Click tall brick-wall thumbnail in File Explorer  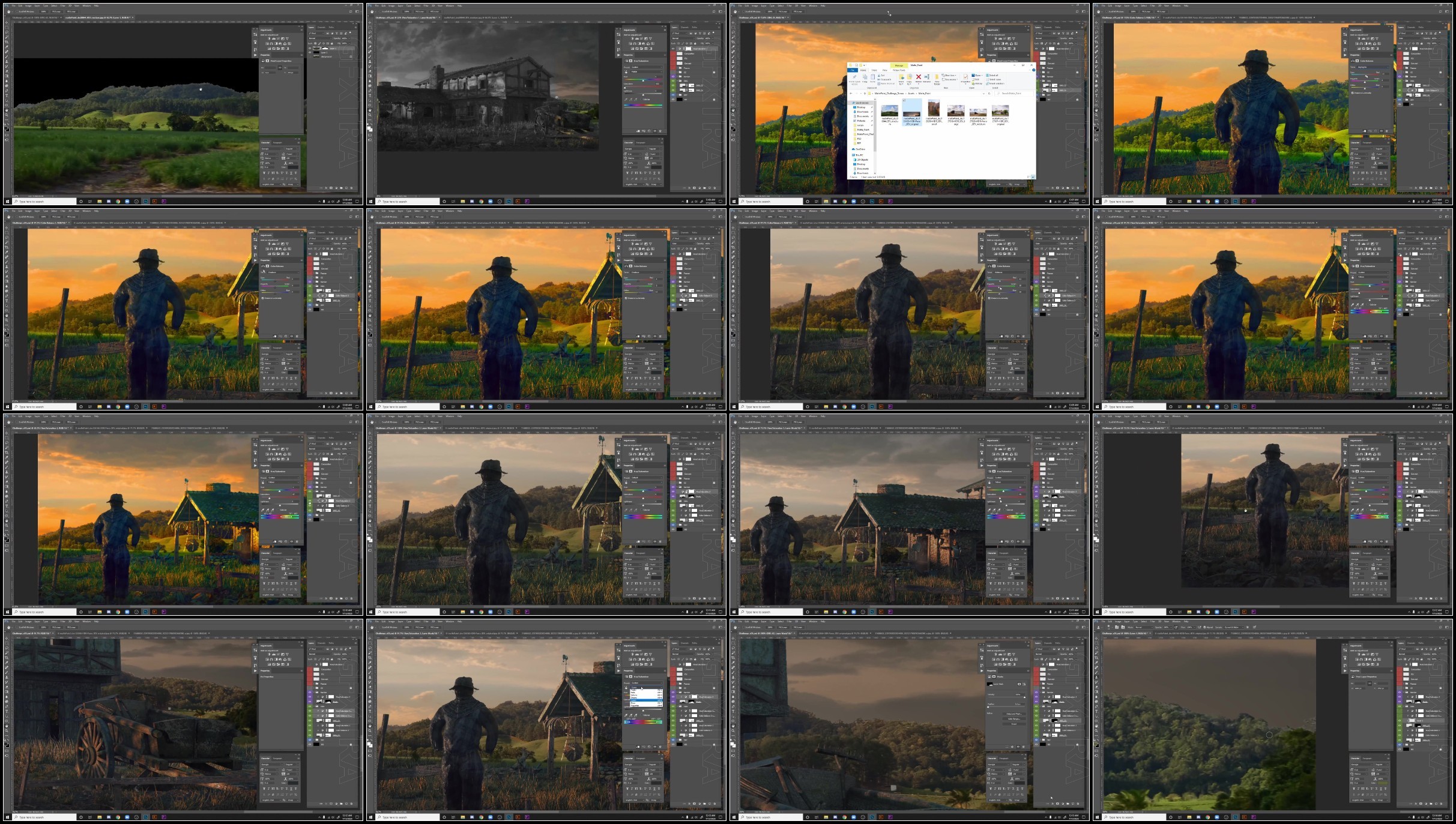point(934,108)
